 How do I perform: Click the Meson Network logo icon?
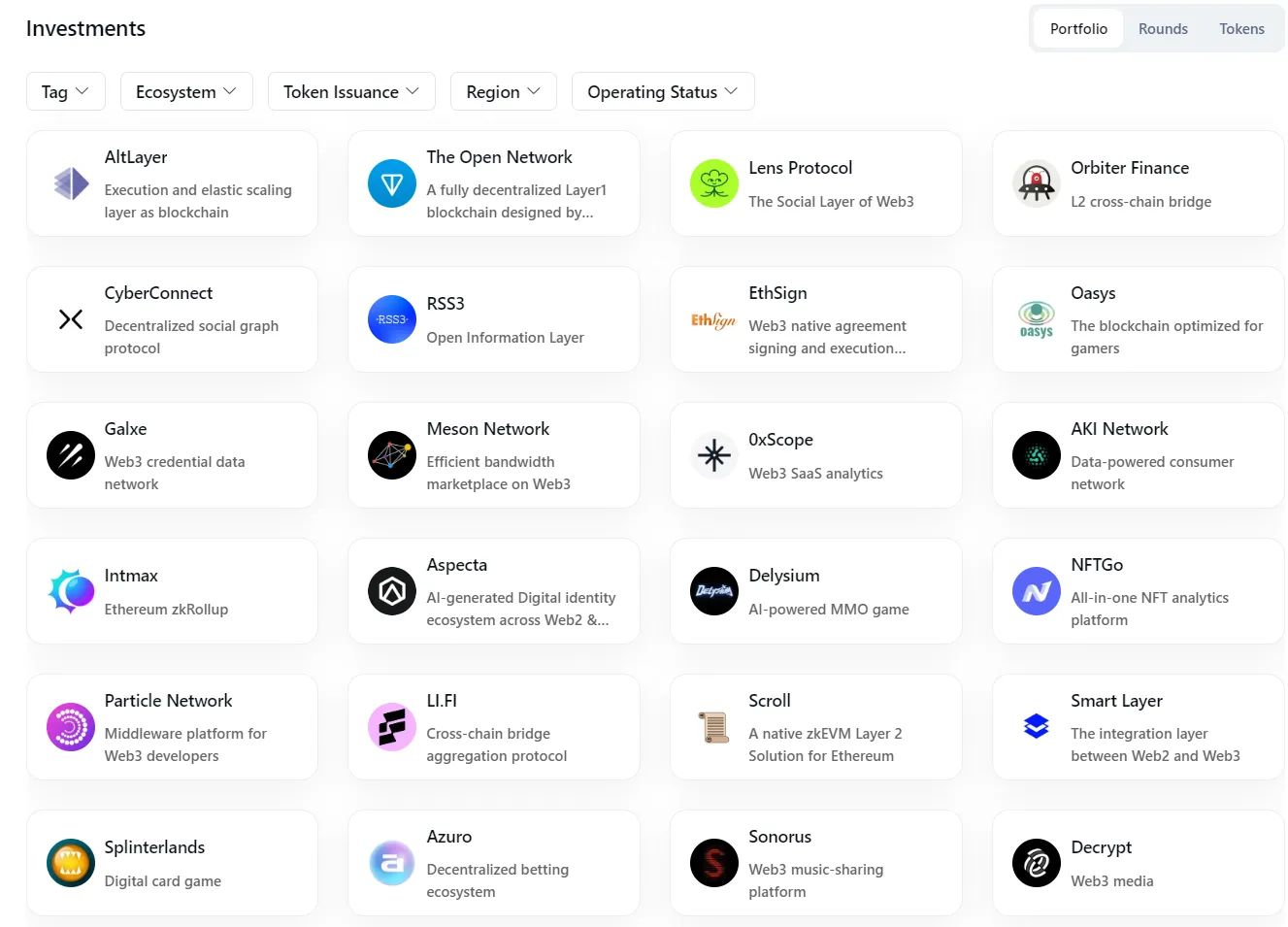pos(392,455)
